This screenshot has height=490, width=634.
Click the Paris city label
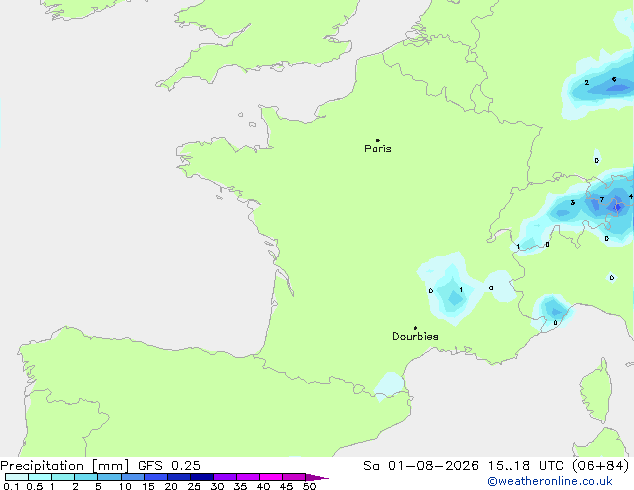coord(378,149)
